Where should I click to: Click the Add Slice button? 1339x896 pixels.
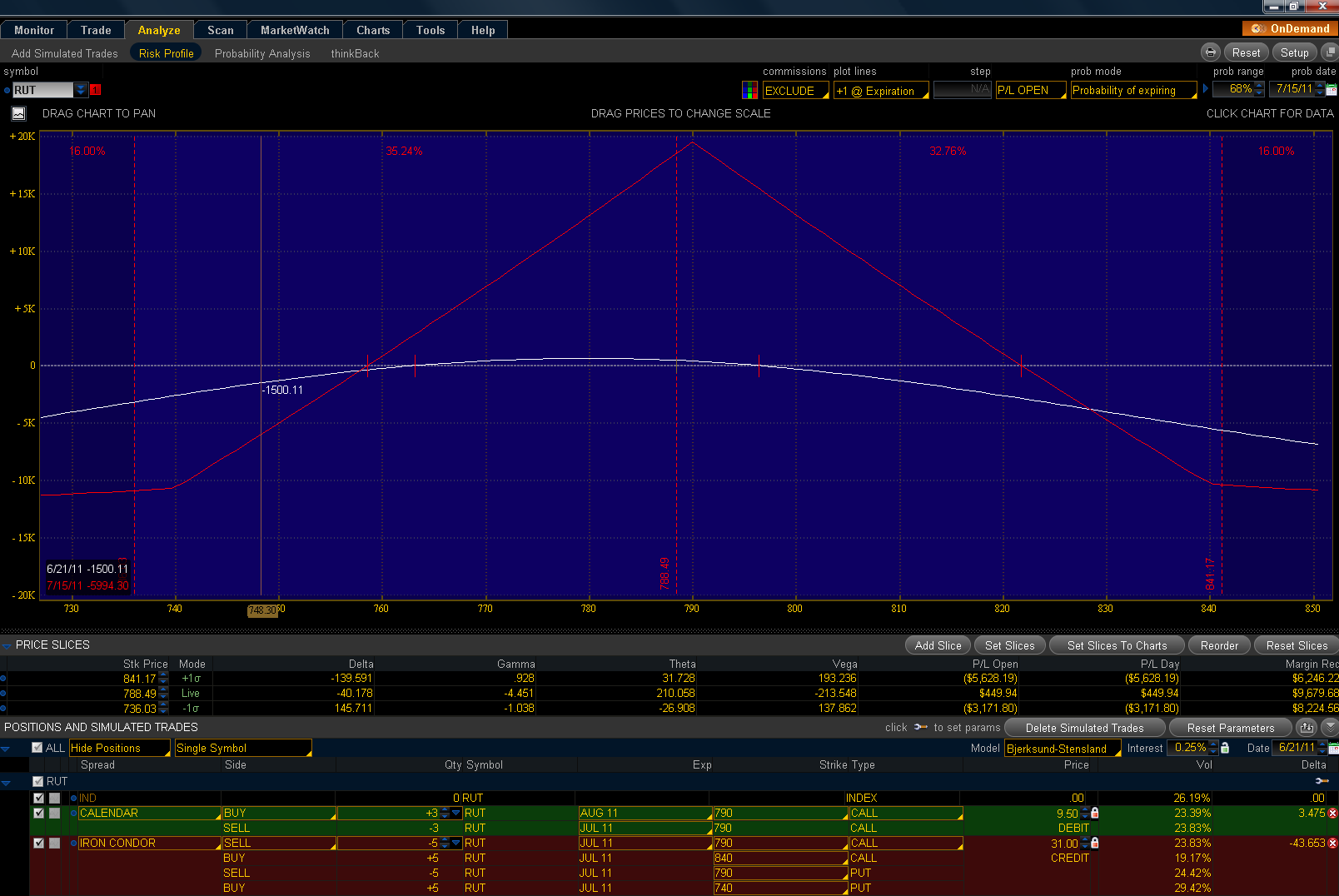click(938, 645)
